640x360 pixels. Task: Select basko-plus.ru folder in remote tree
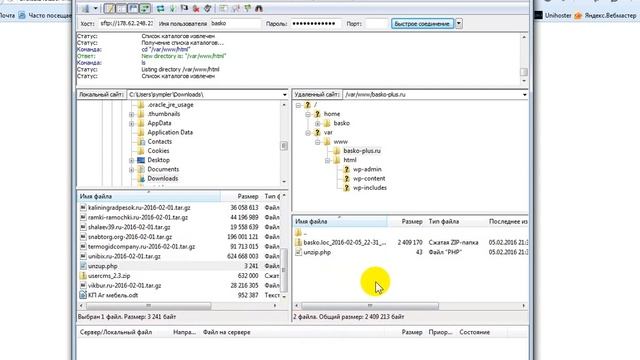click(x=362, y=151)
